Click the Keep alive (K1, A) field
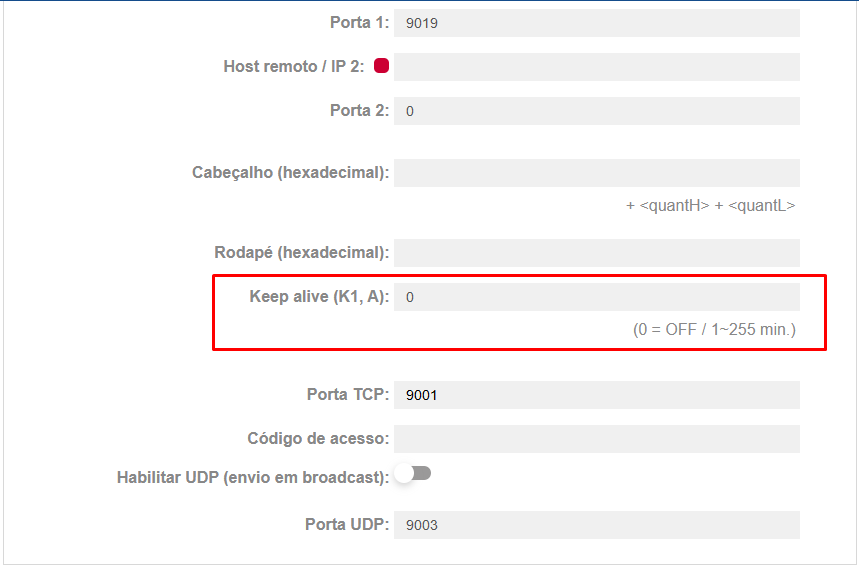The width and height of the screenshot is (859, 569). point(596,297)
